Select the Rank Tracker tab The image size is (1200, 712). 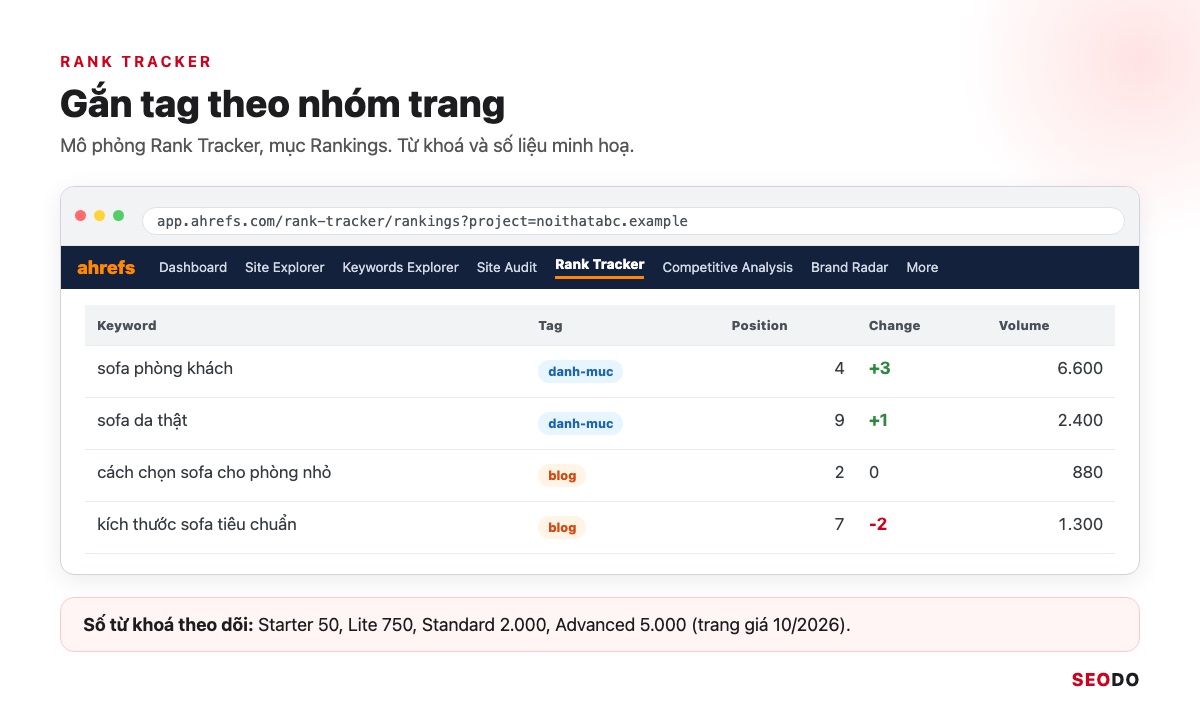(x=600, y=265)
